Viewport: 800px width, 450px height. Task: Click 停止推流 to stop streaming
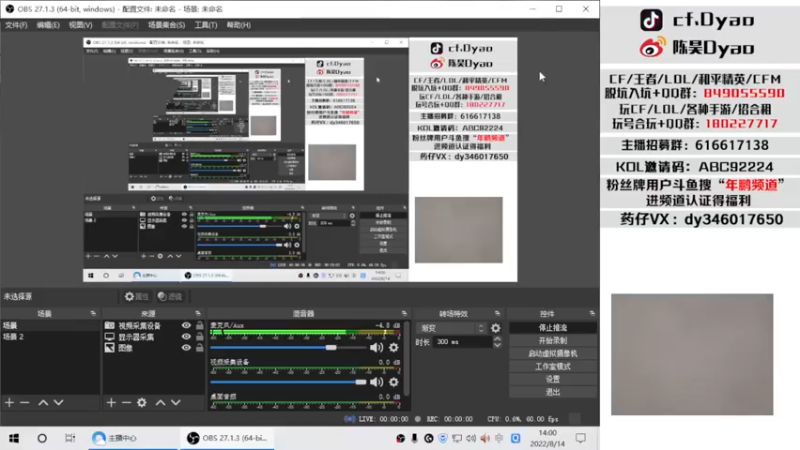pyautogui.click(x=553, y=328)
